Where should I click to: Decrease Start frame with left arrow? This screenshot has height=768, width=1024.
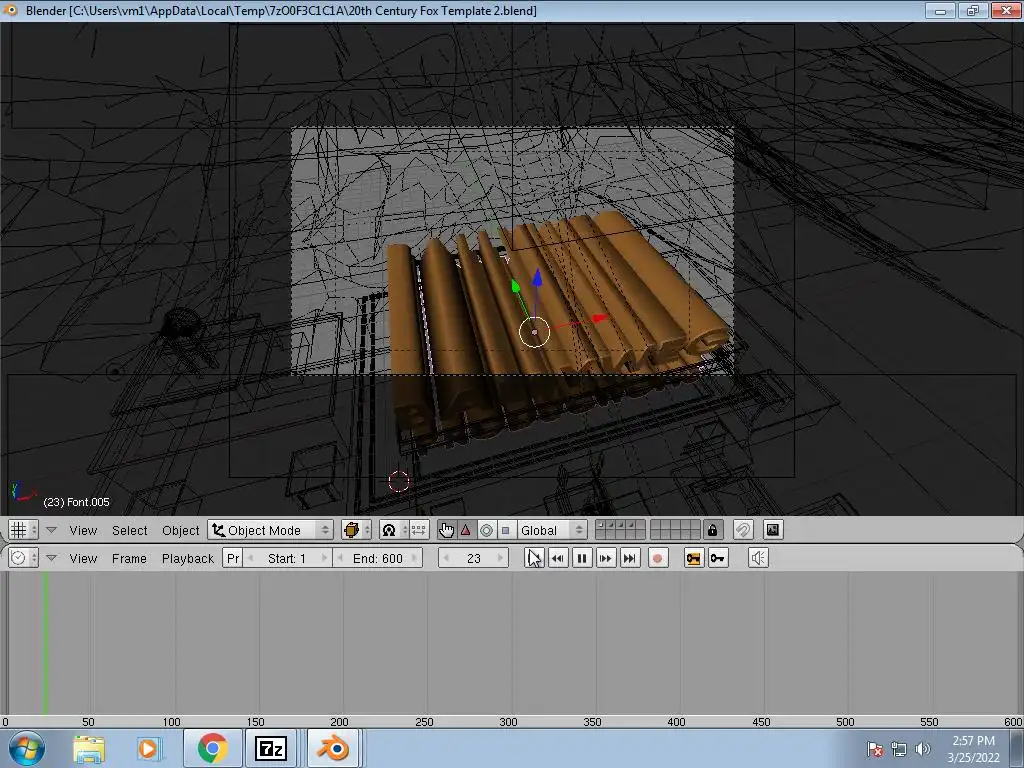251,558
